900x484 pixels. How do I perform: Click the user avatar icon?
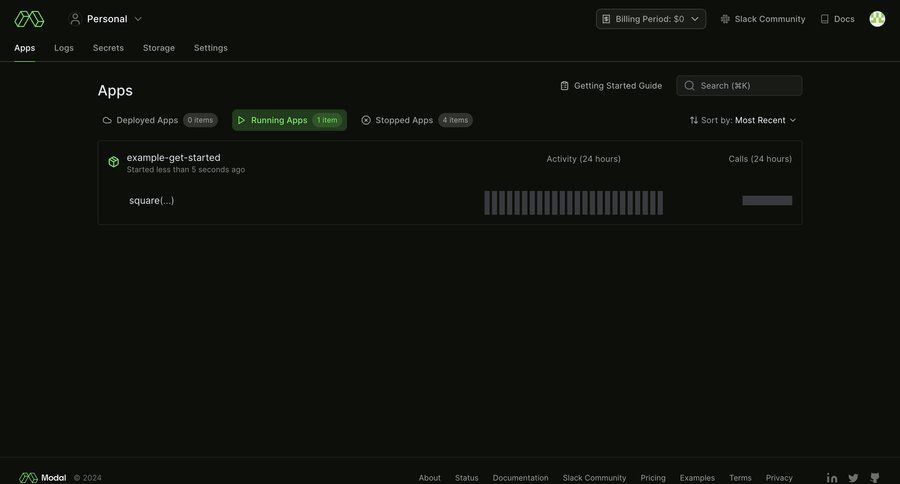click(x=877, y=18)
